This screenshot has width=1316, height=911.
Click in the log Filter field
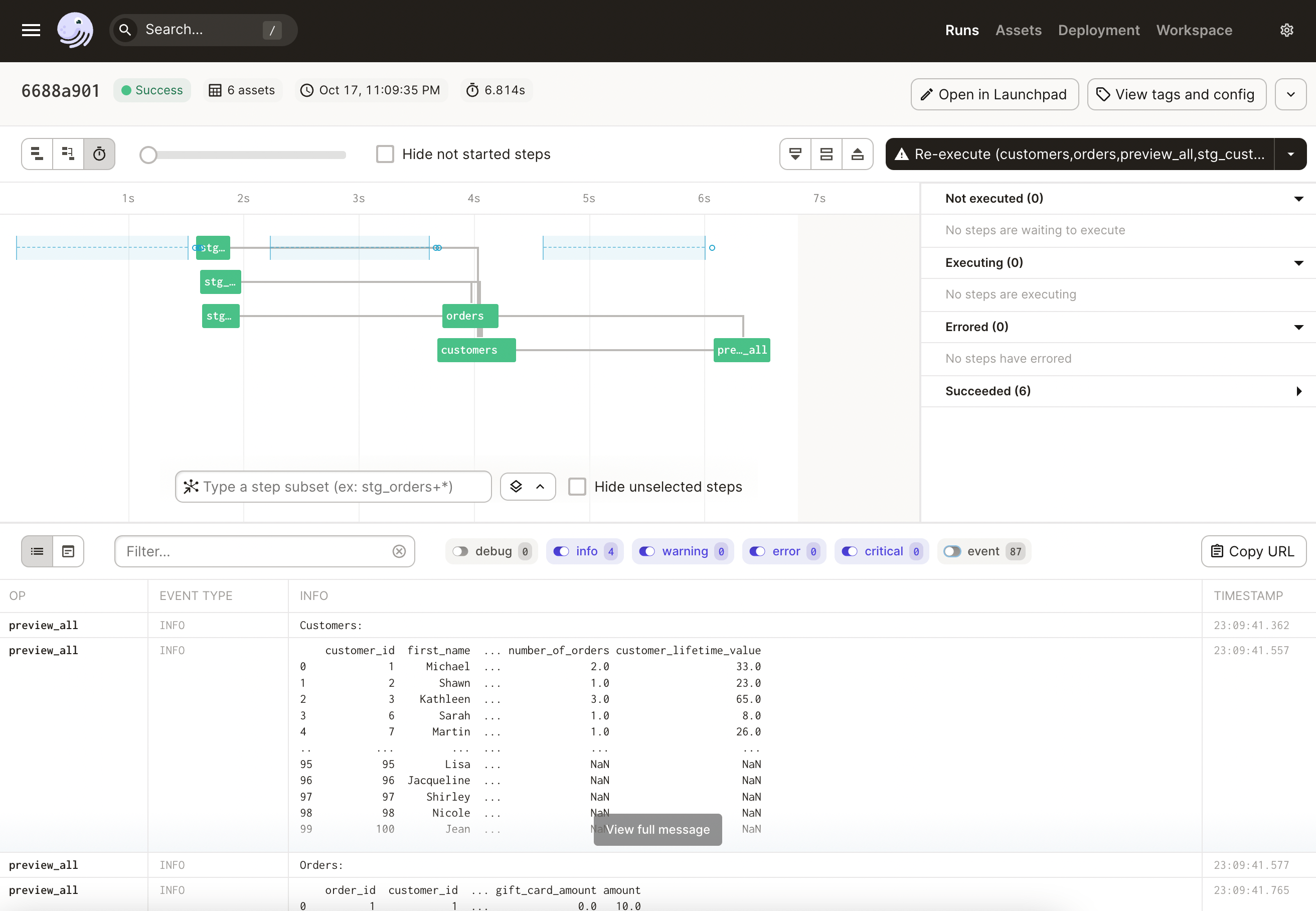264,551
